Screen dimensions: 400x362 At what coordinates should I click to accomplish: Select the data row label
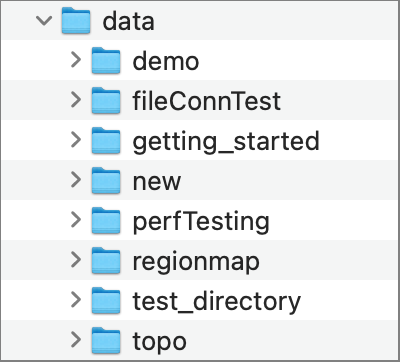pyautogui.click(x=128, y=21)
